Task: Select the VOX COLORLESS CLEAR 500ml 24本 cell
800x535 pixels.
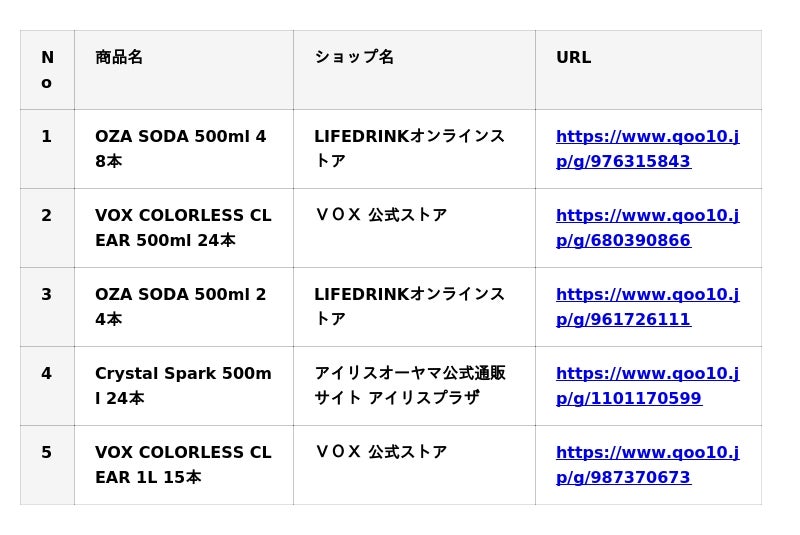Action: click(183, 228)
